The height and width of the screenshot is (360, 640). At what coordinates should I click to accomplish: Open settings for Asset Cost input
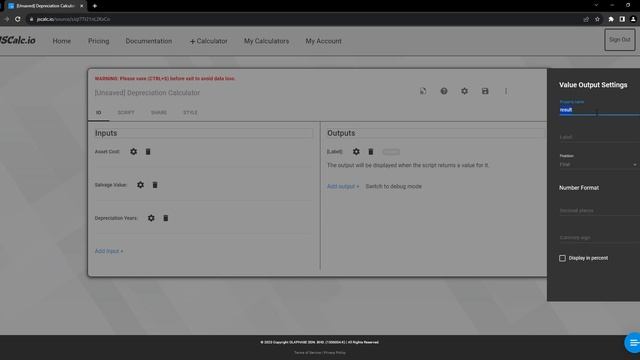pyautogui.click(x=133, y=151)
